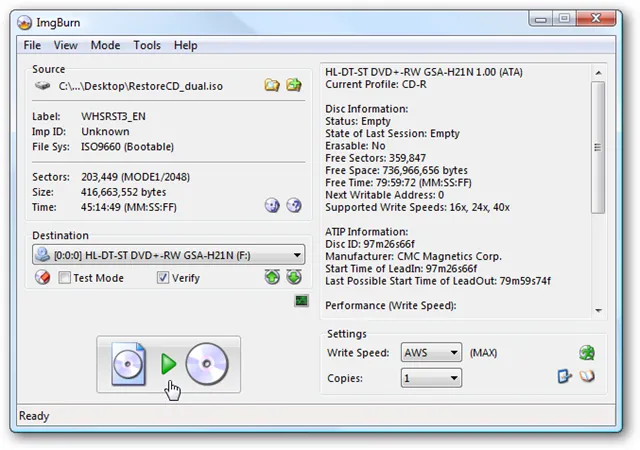Expand the Write Speed AWS dropdown
640x450 pixels.
[x=454, y=353]
